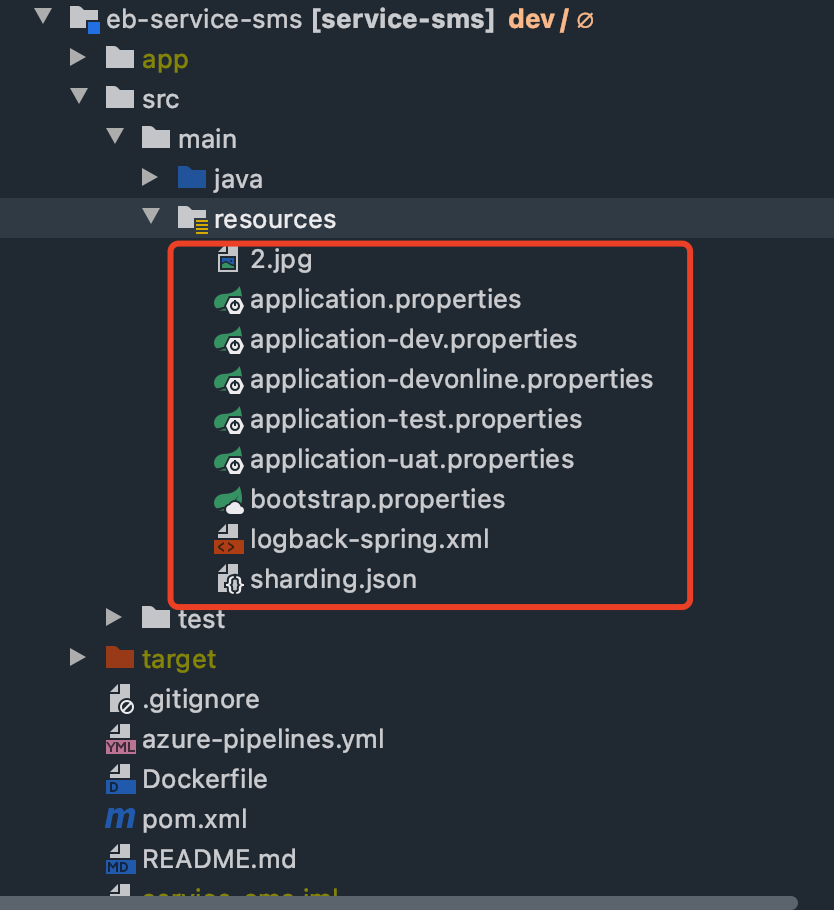This screenshot has height=910, width=834.
Task: Click the README.md markdown icon
Action: (x=120, y=859)
